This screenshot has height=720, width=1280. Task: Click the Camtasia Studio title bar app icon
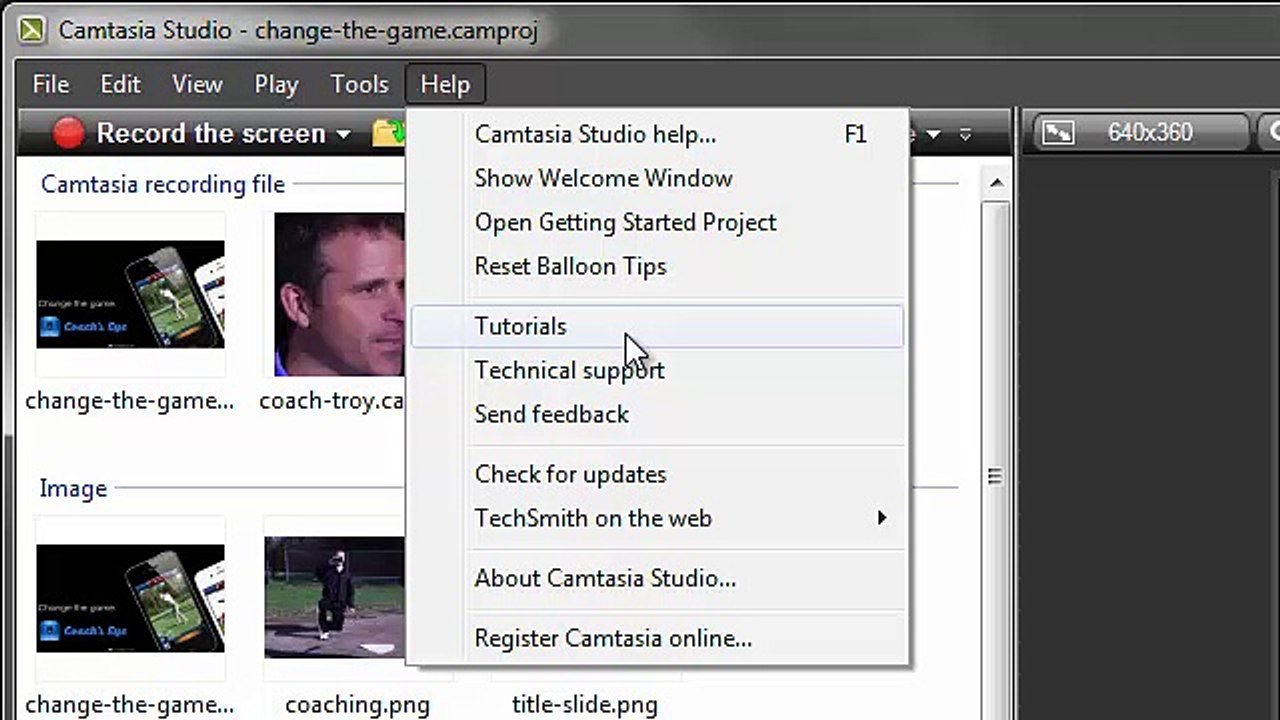[x=32, y=30]
